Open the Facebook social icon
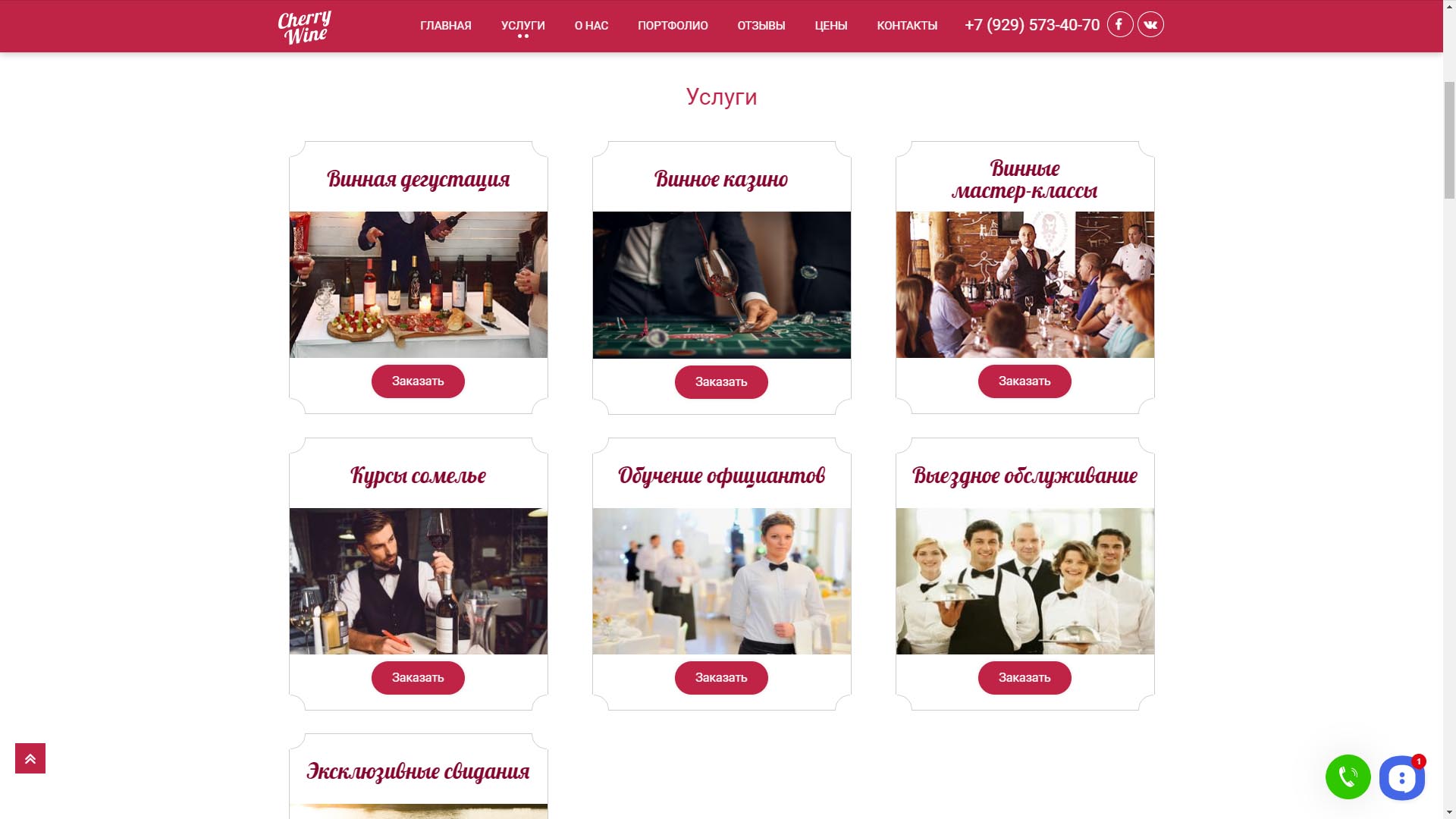This screenshot has height=819, width=1456. [1120, 24]
